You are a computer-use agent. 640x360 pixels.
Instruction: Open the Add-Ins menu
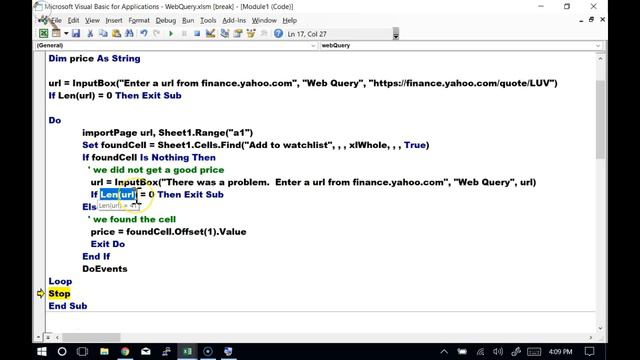tap(234, 20)
